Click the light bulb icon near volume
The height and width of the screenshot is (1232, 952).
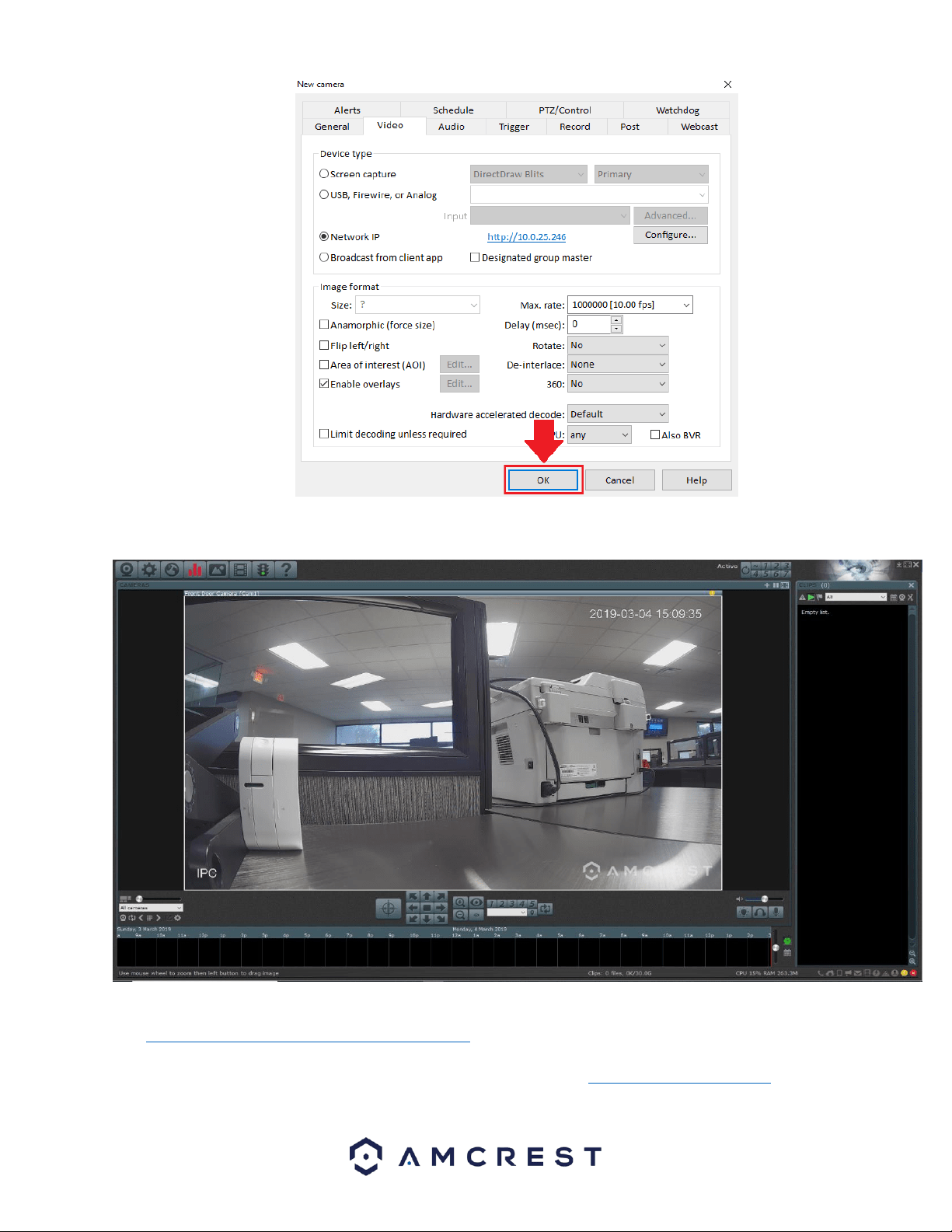click(x=745, y=913)
